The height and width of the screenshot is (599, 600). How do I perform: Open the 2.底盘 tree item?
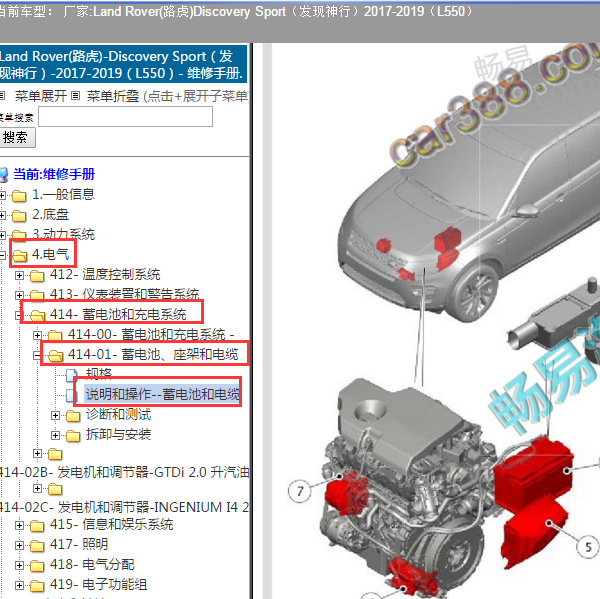click(x=50, y=214)
